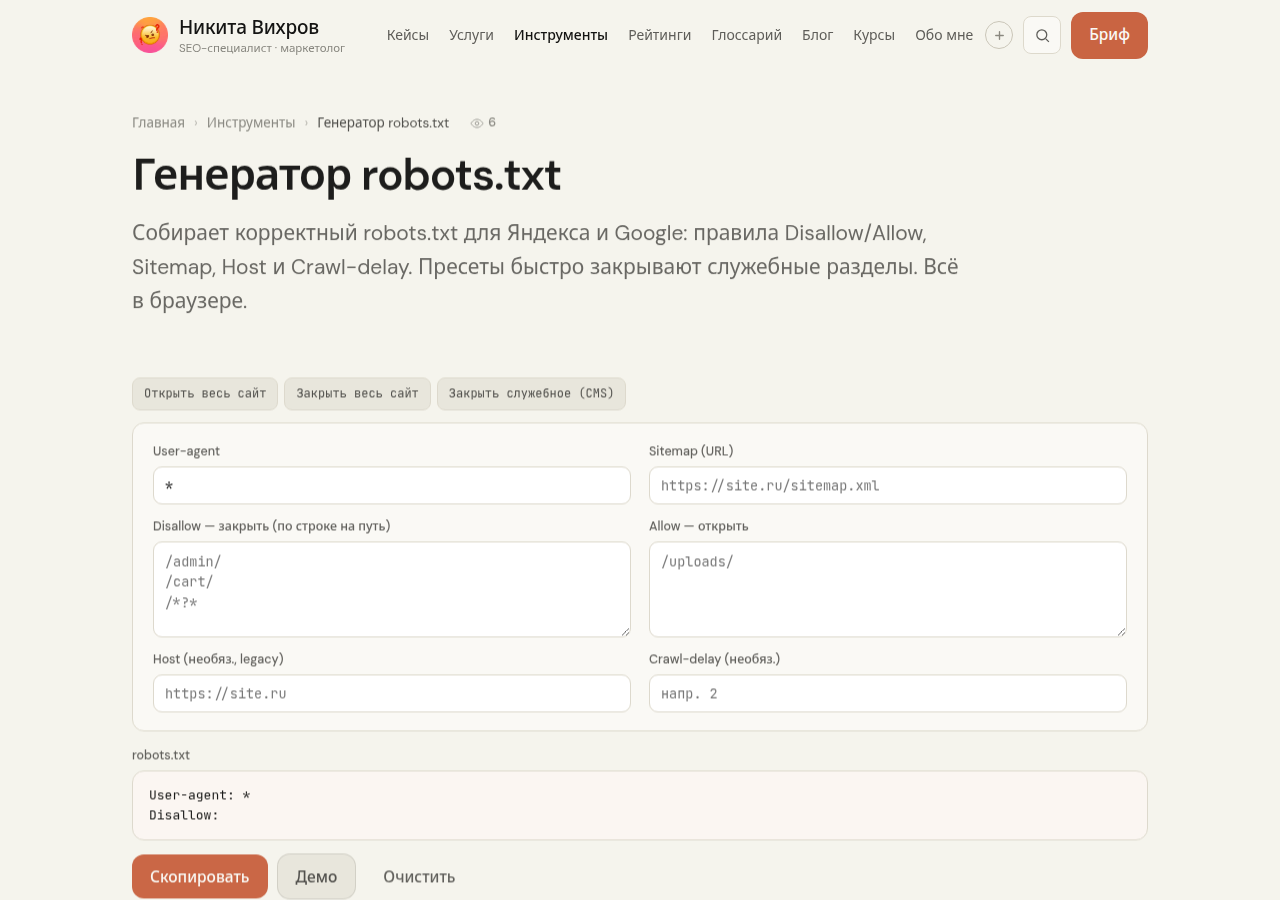The width and height of the screenshot is (1280, 900).
Task: Go to Инструменты breadcrumb link
Action: [x=251, y=122]
